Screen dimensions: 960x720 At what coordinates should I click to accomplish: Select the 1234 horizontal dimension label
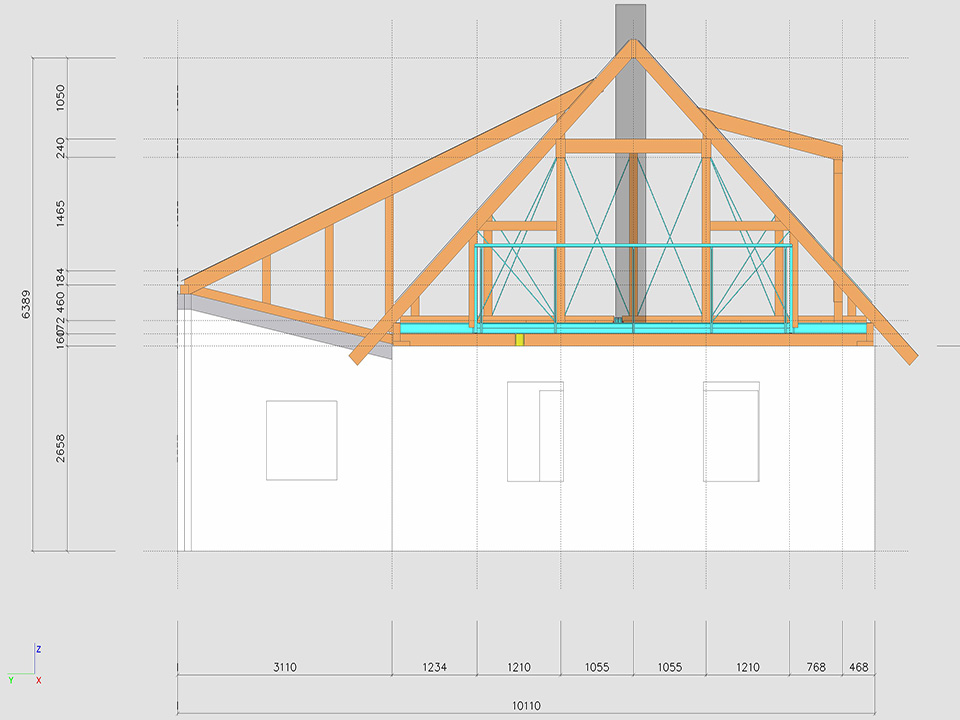[x=434, y=667]
